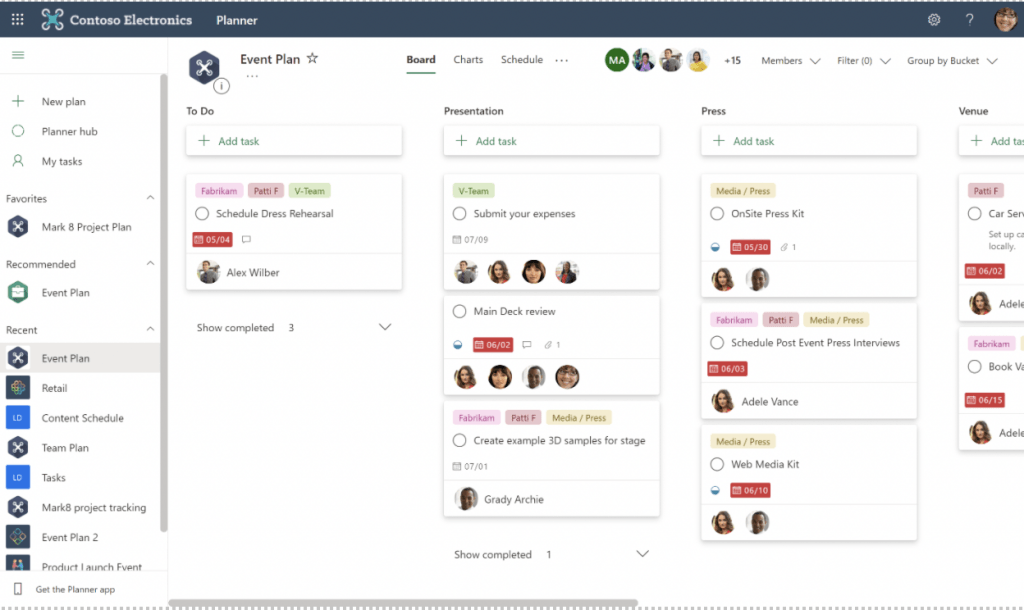Click the New plan plus icon

(18, 101)
